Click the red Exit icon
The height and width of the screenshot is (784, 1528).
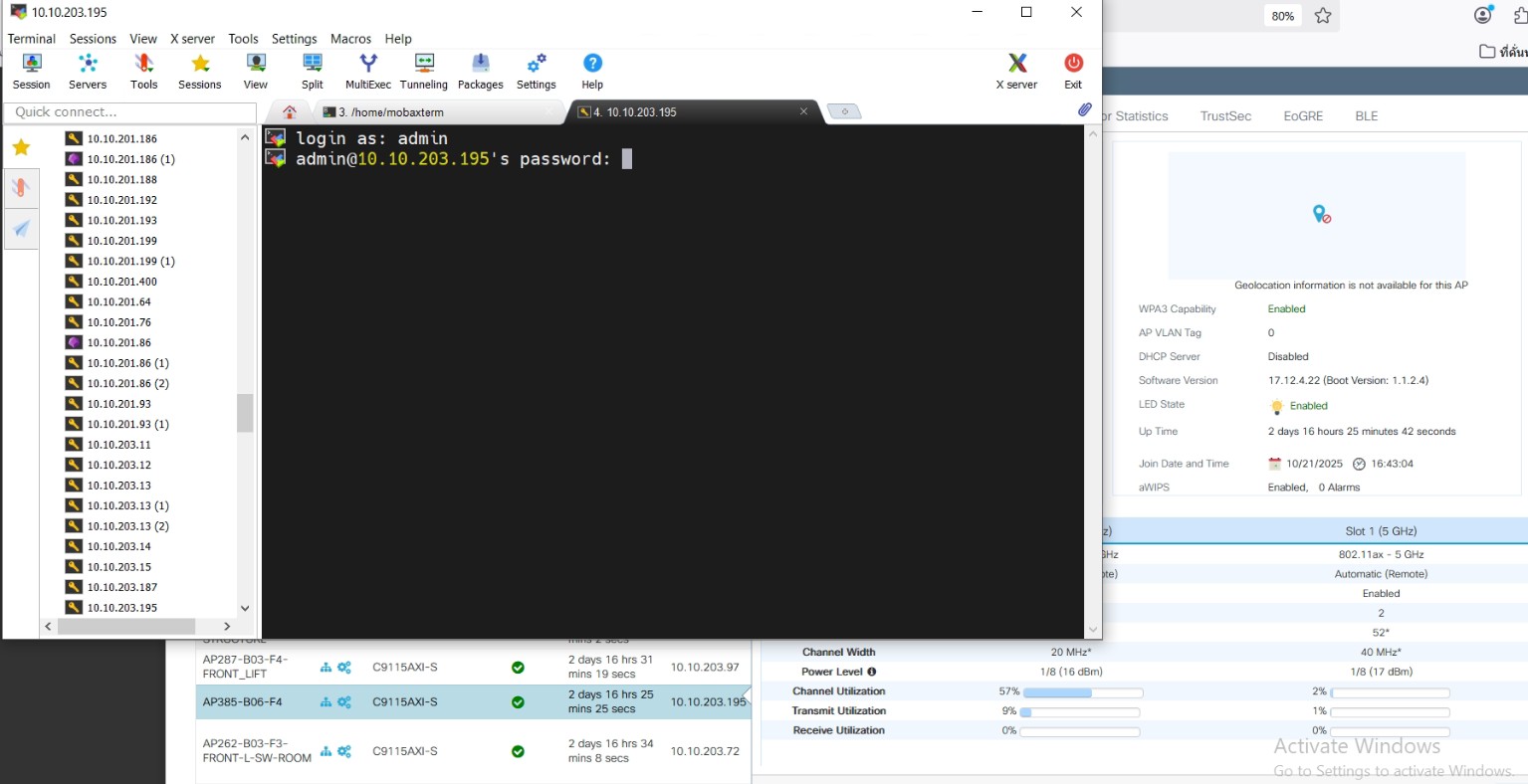tap(1073, 71)
